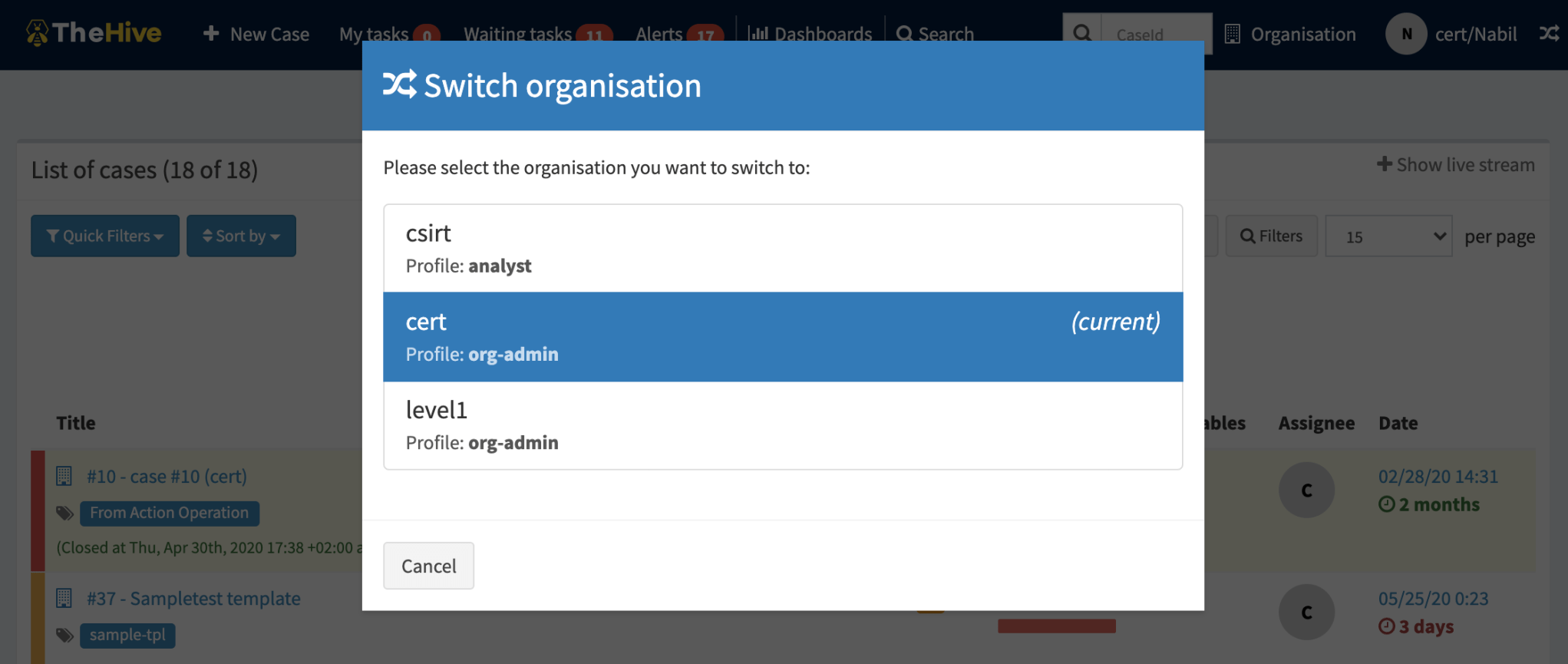
Task: Choose the level1 organisation
Action: [x=782, y=425]
